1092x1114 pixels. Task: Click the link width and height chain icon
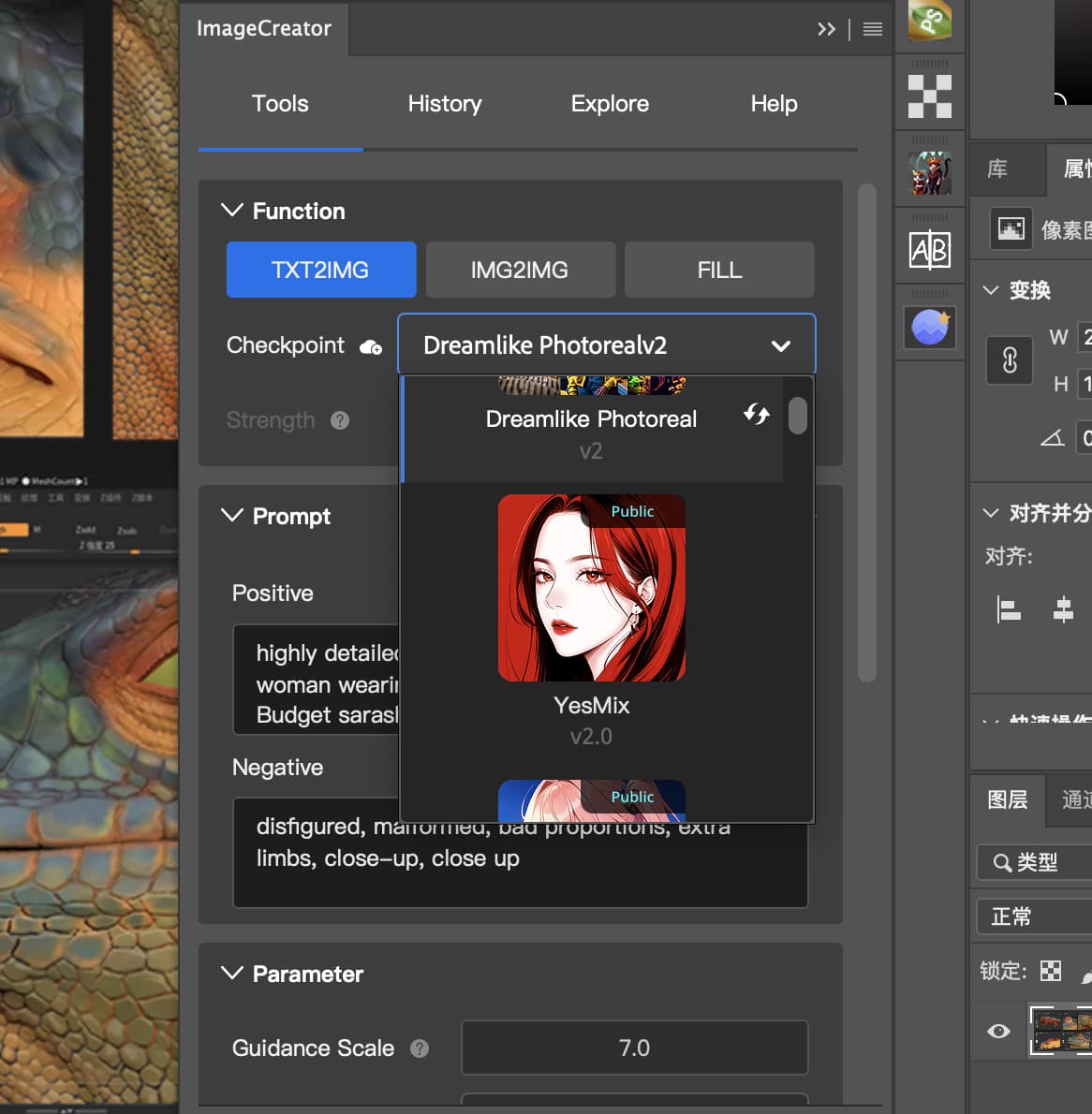click(1010, 360)
